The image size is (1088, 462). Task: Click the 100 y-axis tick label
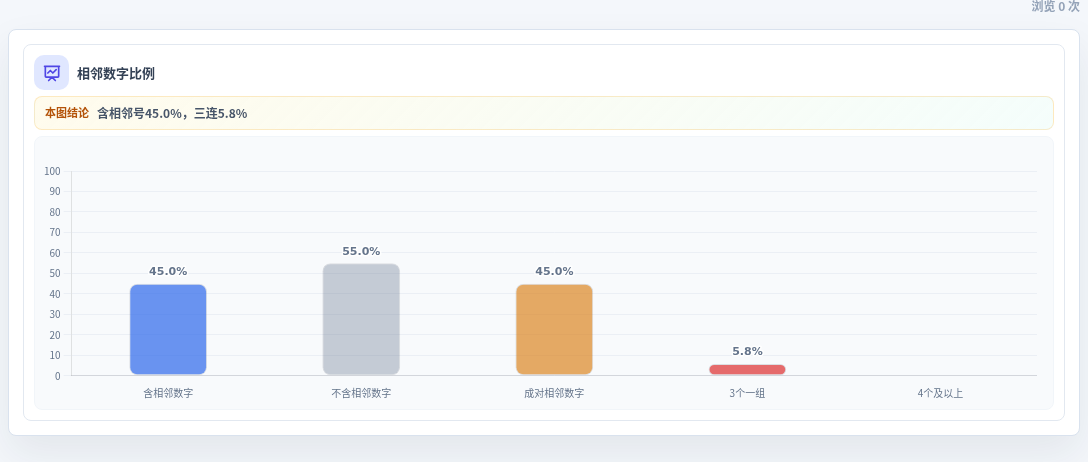[53, 171]
